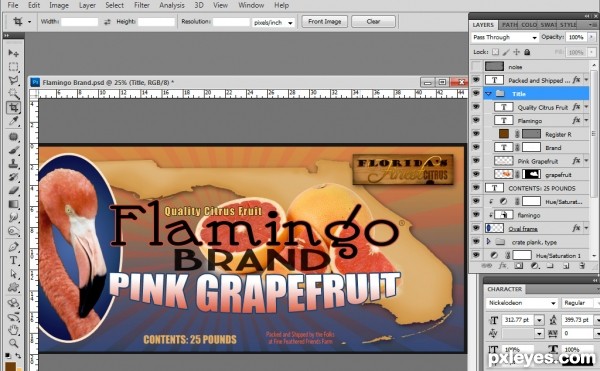Open the Opacity slider arrow
The image size is (600, 371).
pos(592,37)
